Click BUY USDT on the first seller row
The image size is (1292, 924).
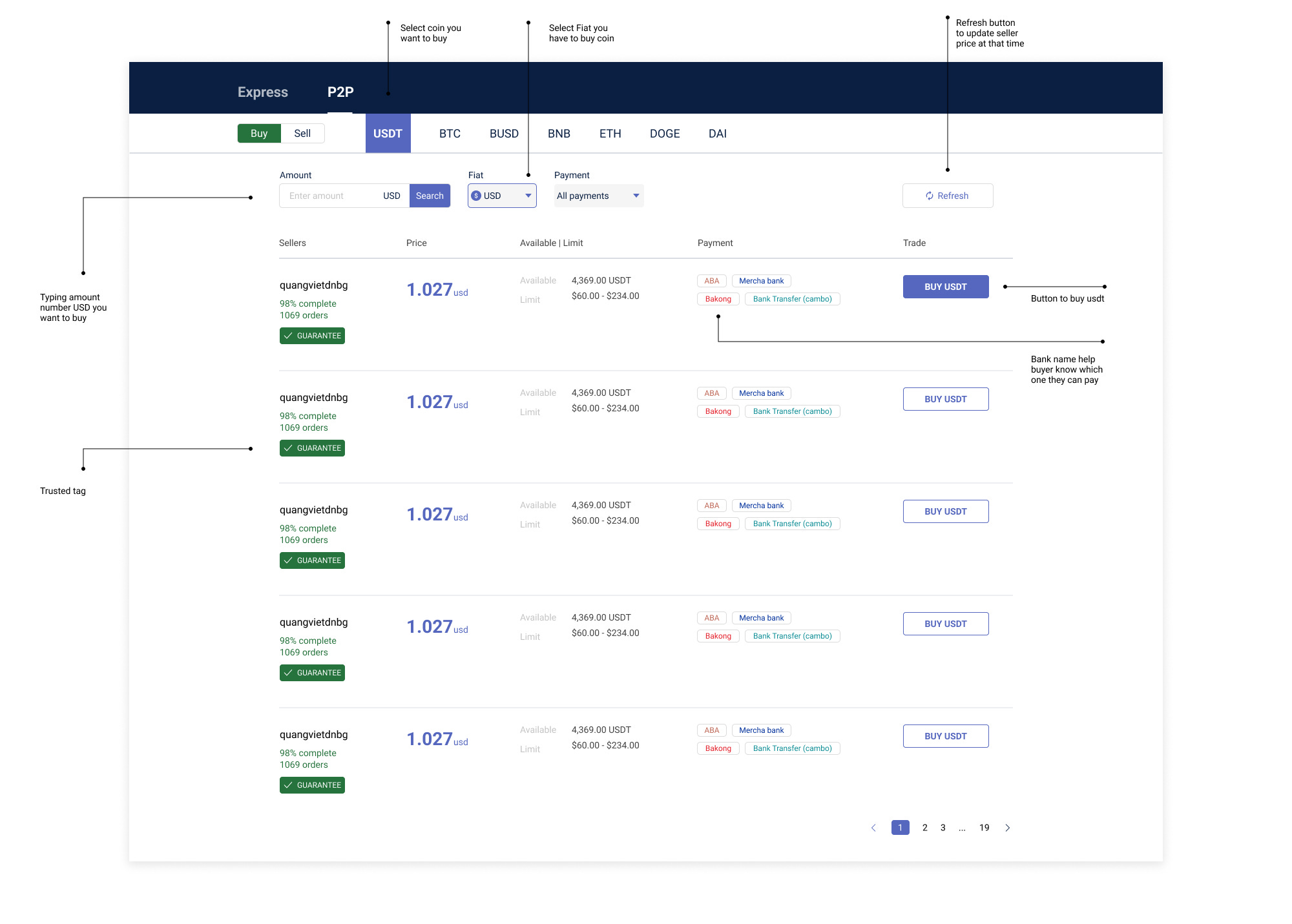[x=945, y=286]
